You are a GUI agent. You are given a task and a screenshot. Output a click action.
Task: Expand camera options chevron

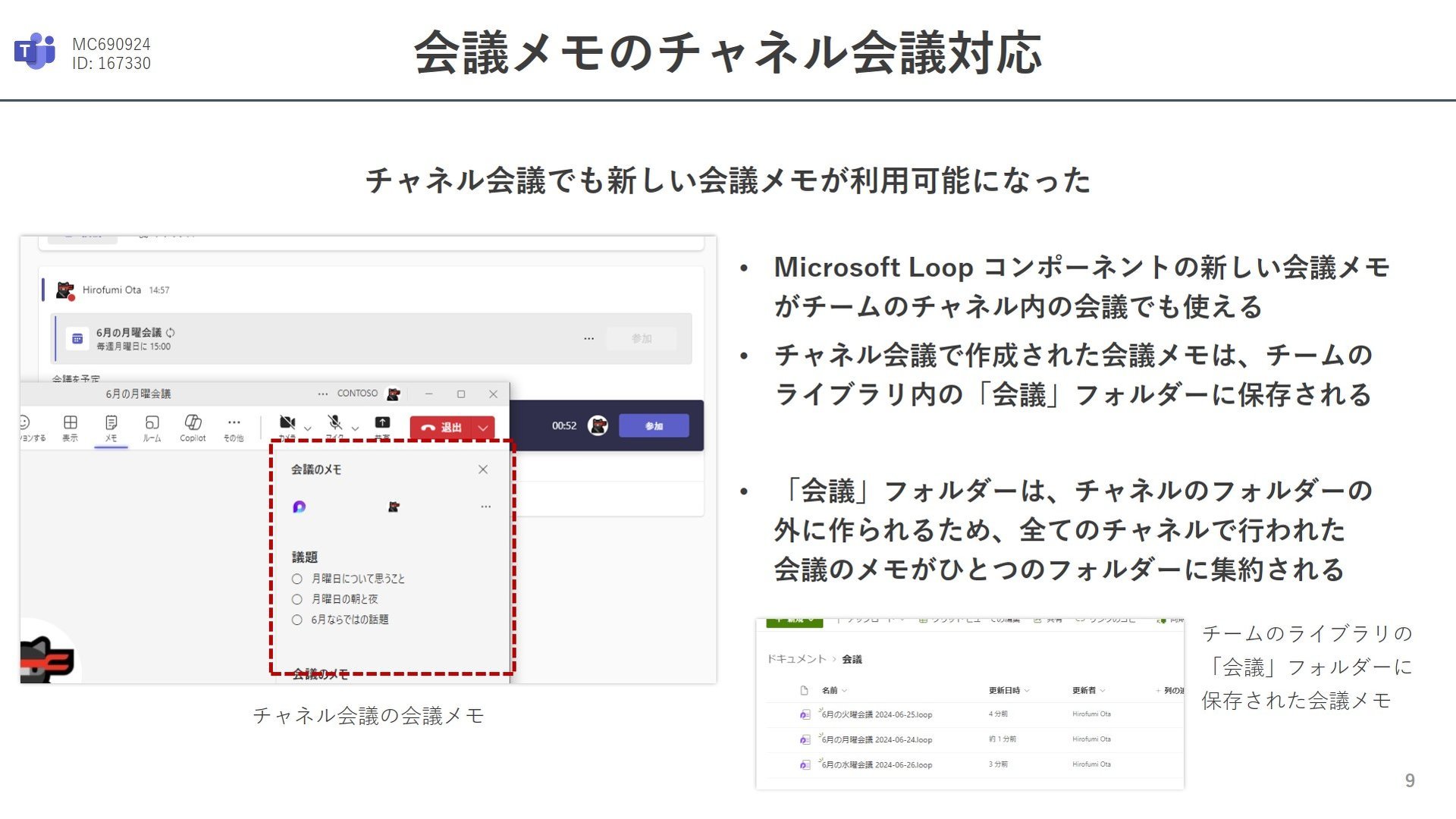pyautogui.click(x=308, y=428)
